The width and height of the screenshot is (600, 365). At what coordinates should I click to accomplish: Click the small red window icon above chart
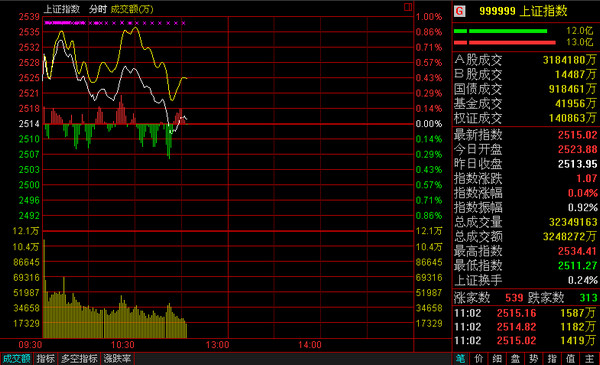[x=408, y=7]
